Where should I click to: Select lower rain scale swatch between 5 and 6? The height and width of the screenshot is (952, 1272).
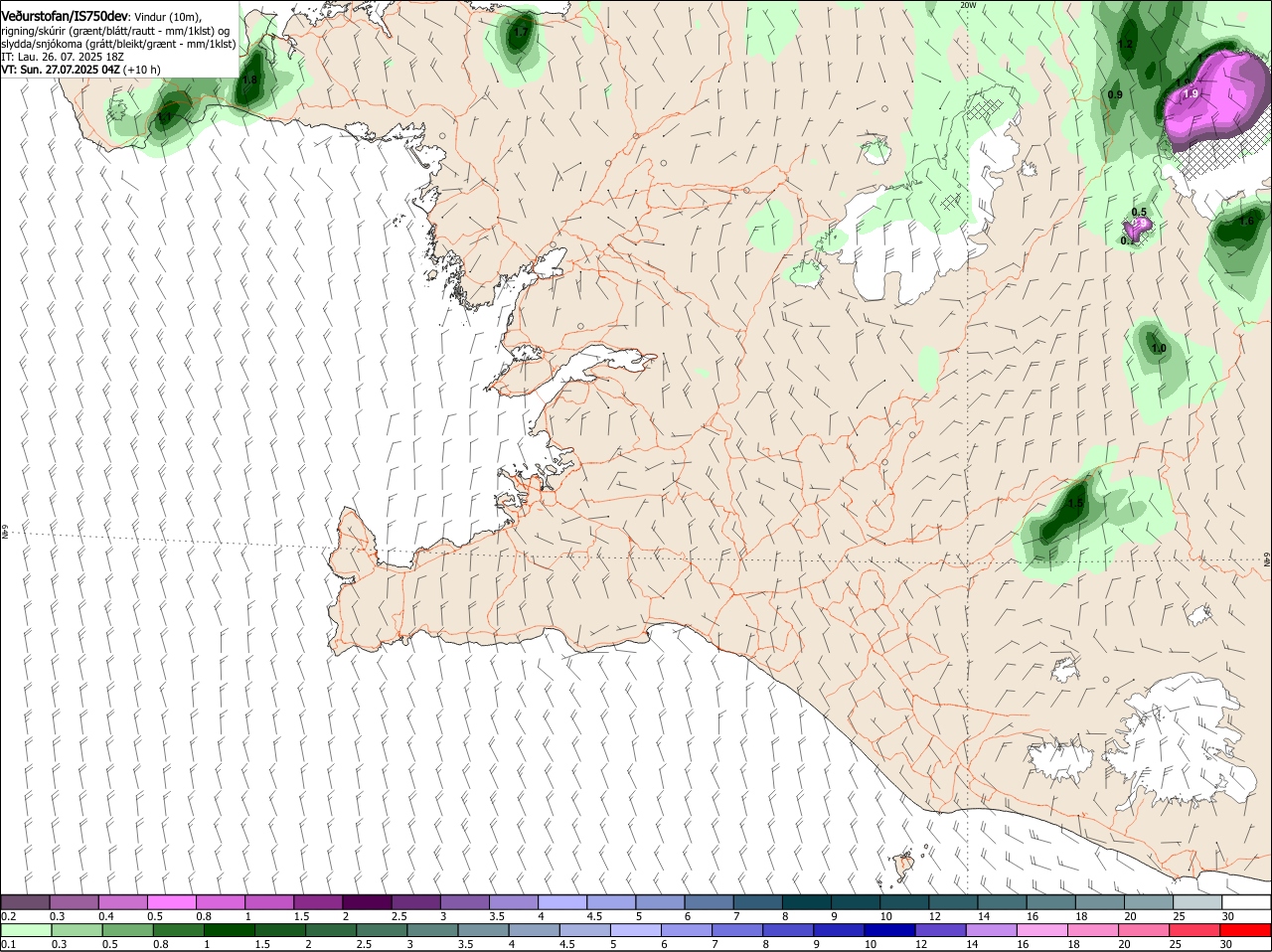638,930
